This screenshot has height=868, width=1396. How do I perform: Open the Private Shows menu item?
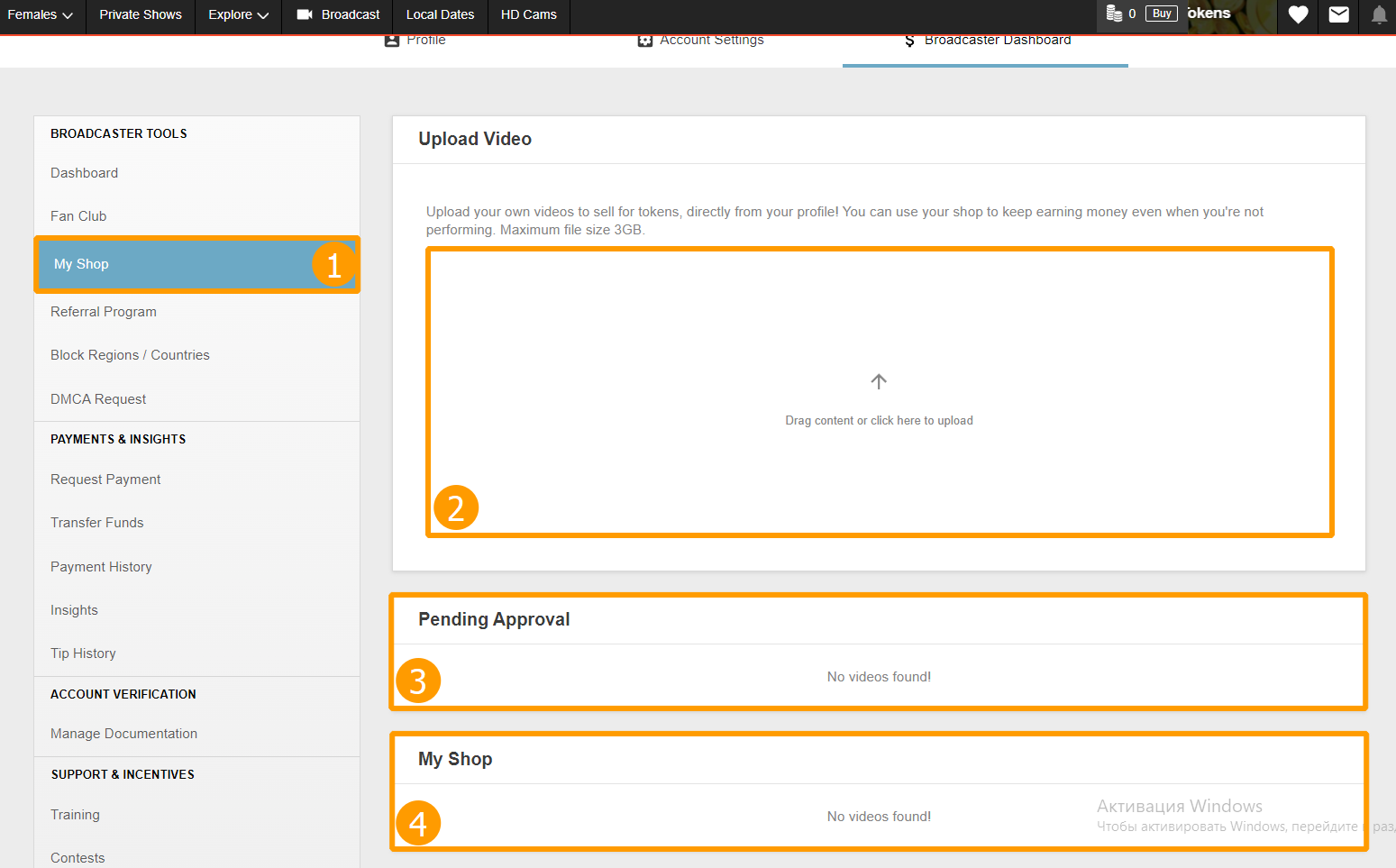point(141,14)
